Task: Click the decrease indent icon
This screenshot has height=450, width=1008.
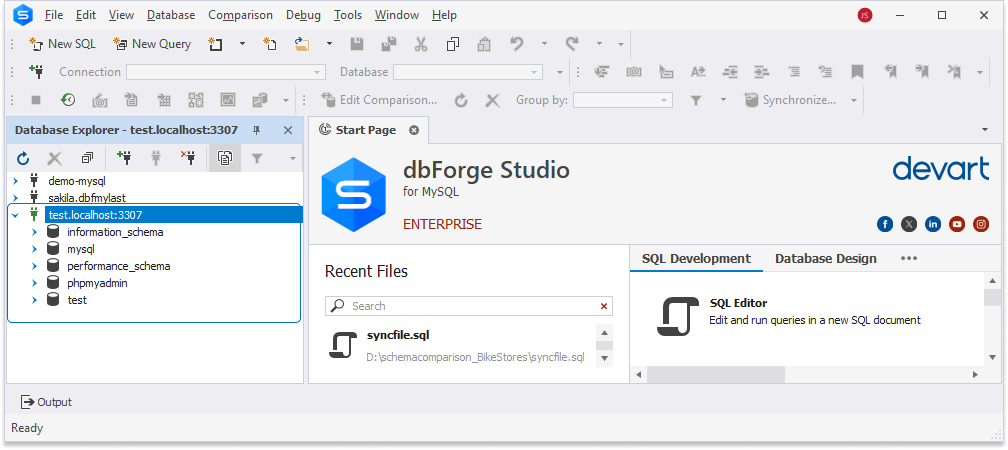Action: pos(730,72)
